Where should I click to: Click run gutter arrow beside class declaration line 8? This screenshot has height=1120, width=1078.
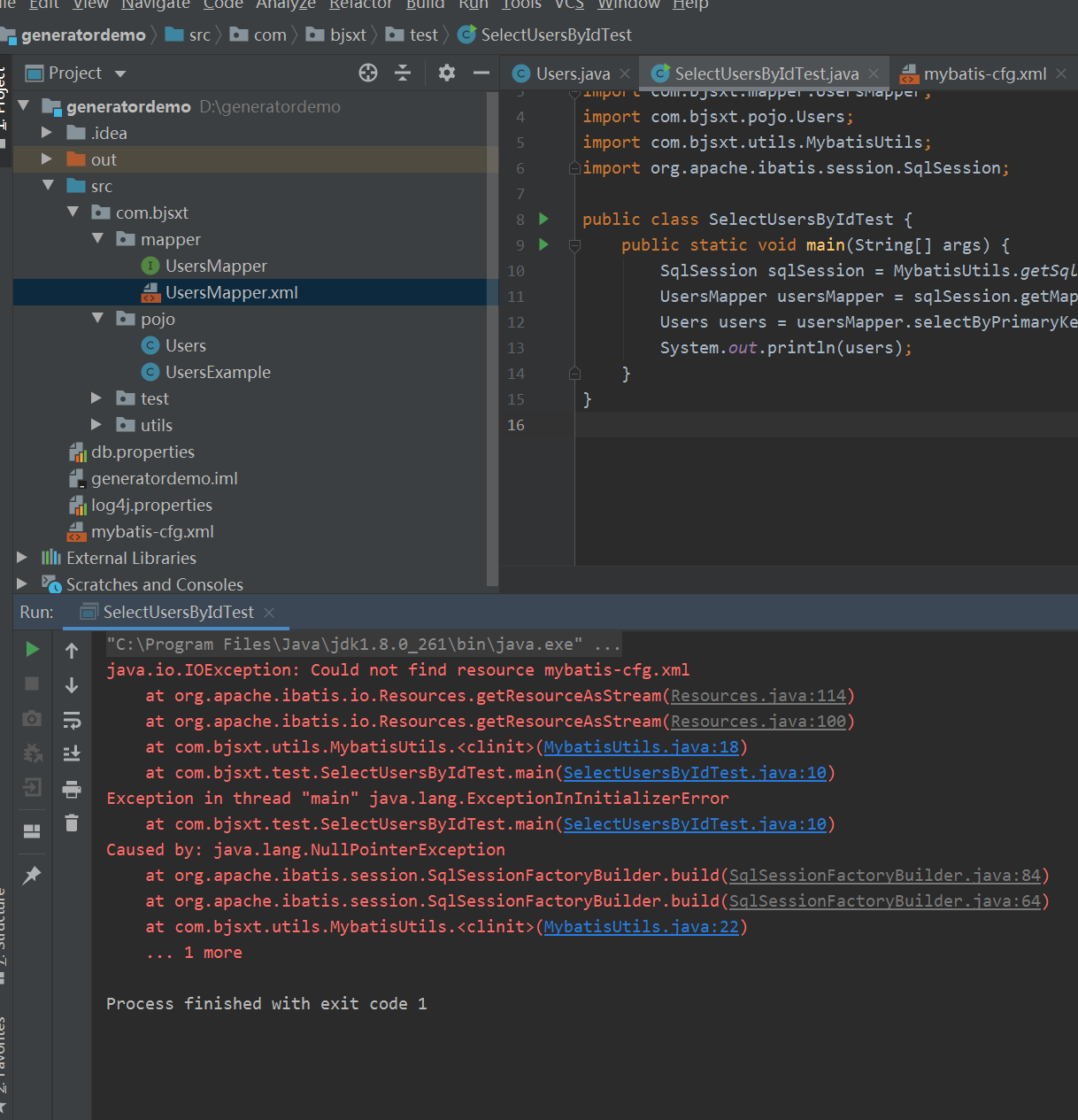point(543,219)
